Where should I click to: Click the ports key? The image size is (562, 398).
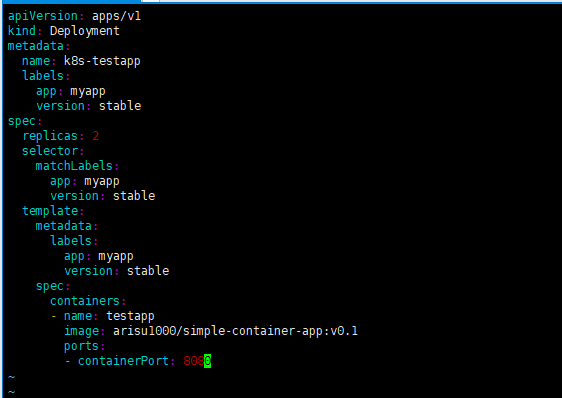[x=81, y=346]
